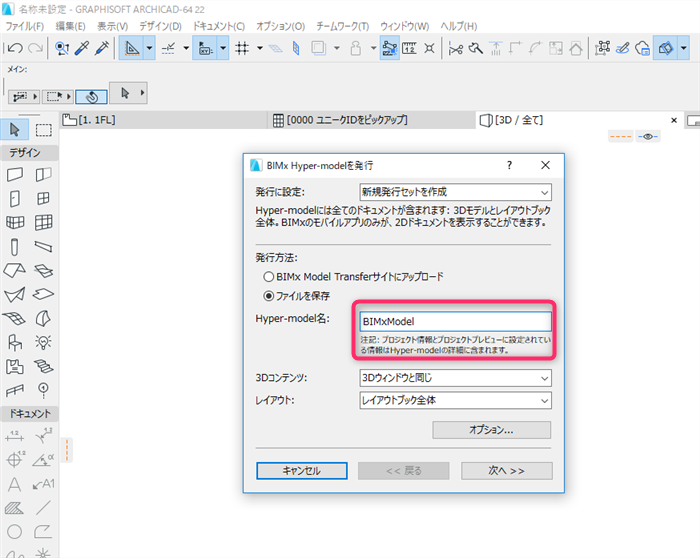Screen dimensions: 700x558
Task: Select the Marquee tool in toolbox
Action: [x=43, y=130]
